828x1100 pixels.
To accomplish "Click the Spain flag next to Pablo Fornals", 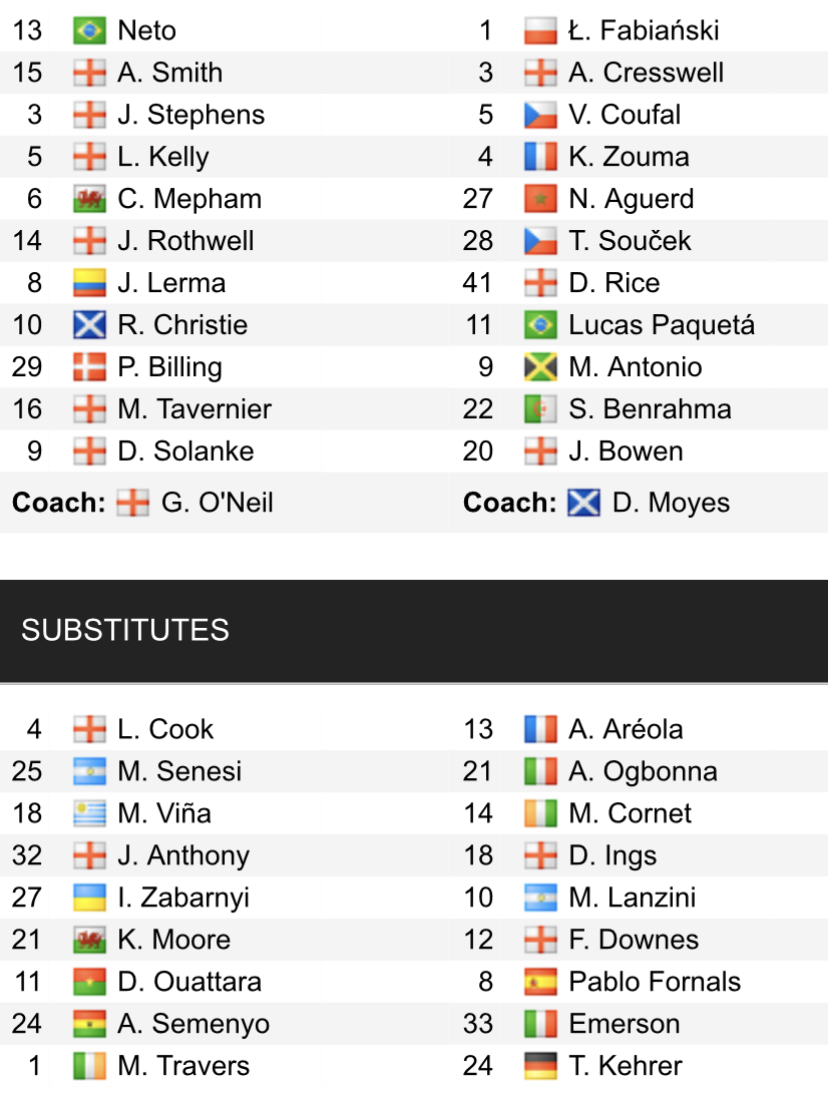I will click(x=540, y=981).
